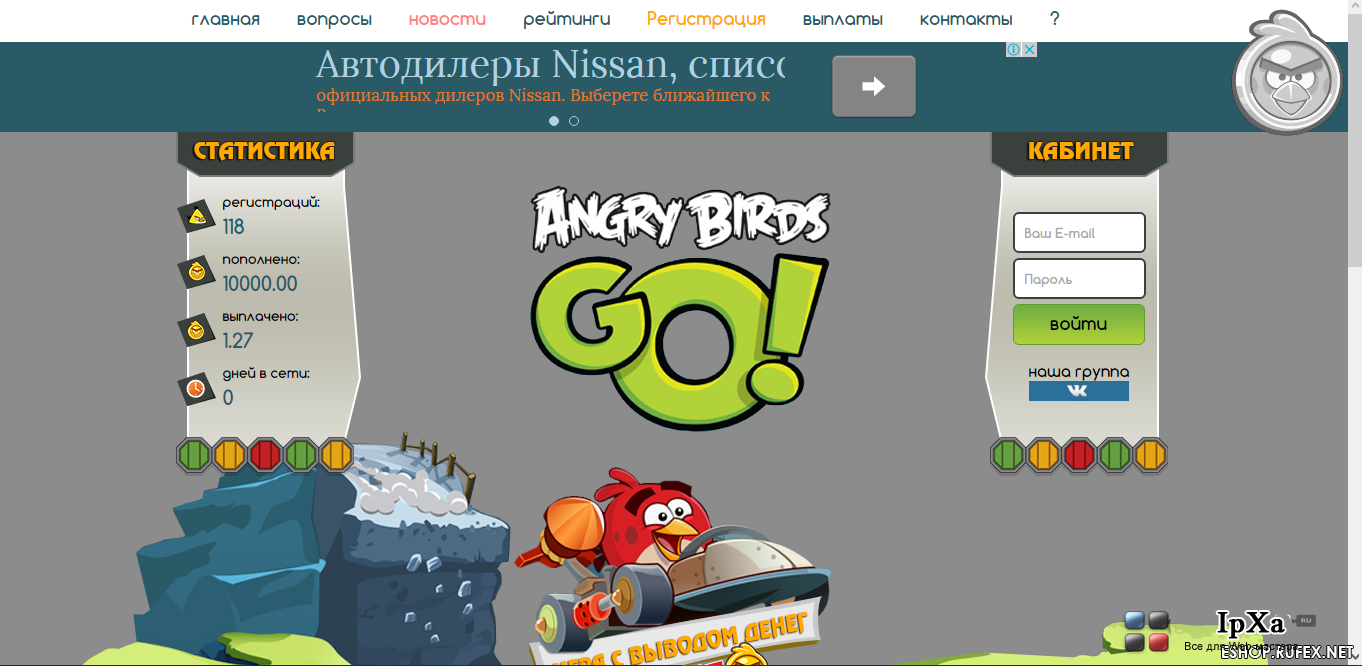Click the coin icon beside пополнено
The image size is (1362, 666).
click(x=197, y=272)
